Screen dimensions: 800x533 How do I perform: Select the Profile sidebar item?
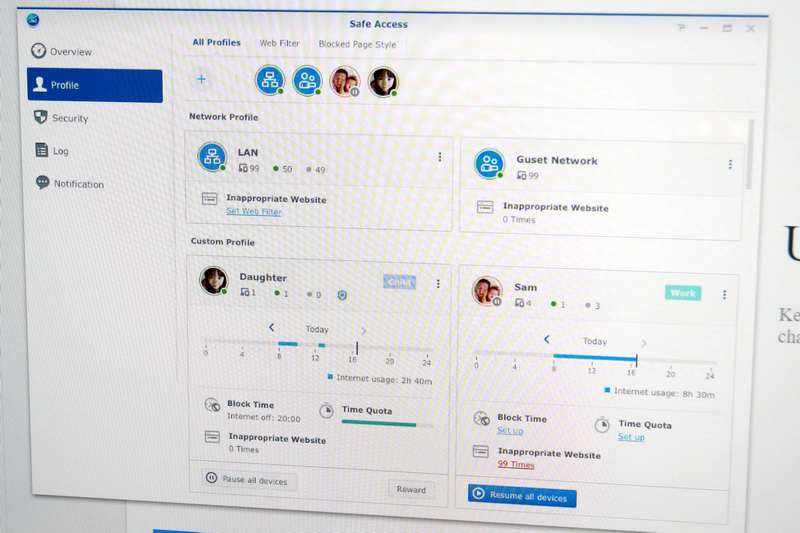(95, 85)
